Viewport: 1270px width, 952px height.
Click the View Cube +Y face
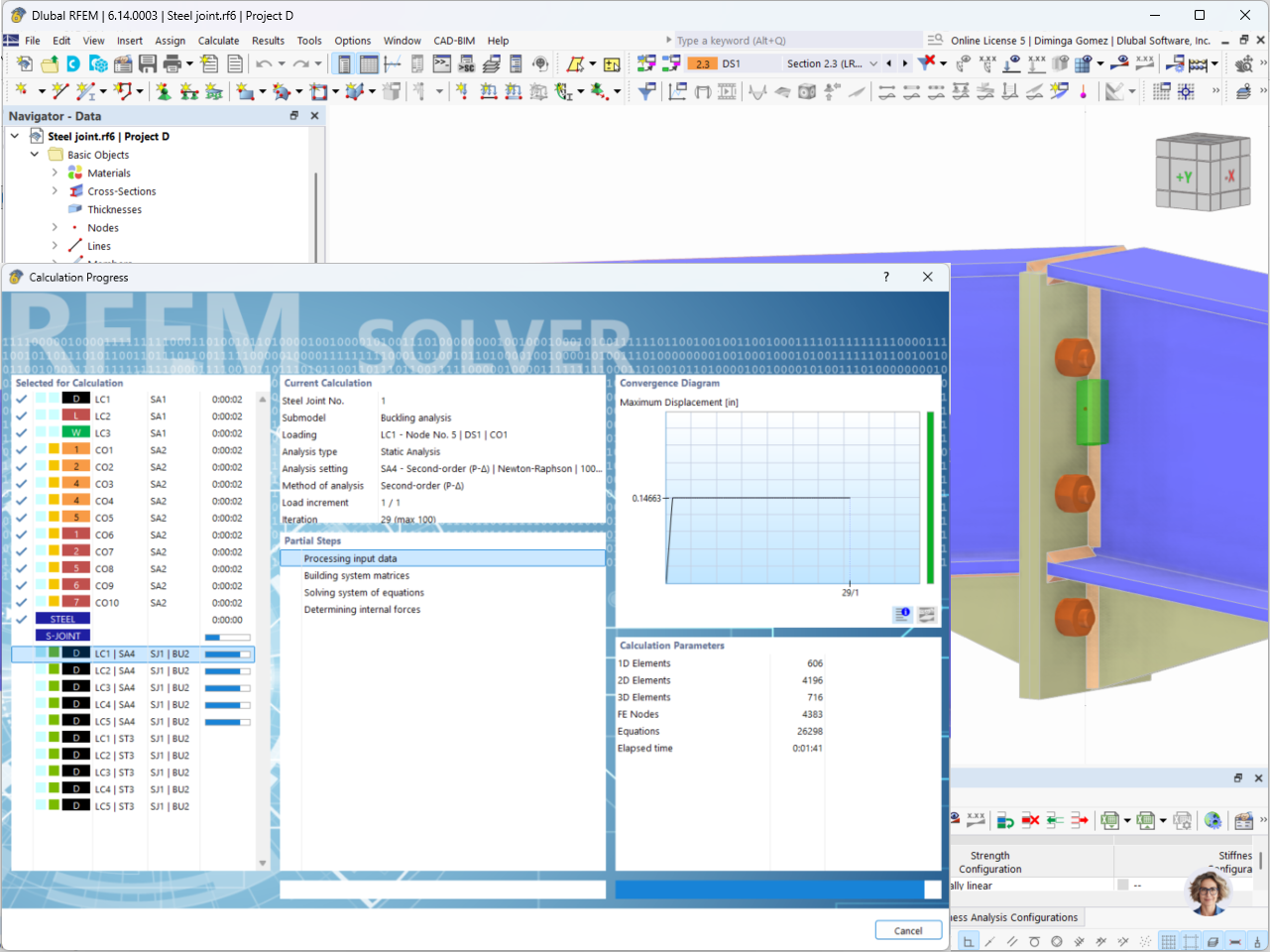pyautogui.click(x=1184, y=178)
